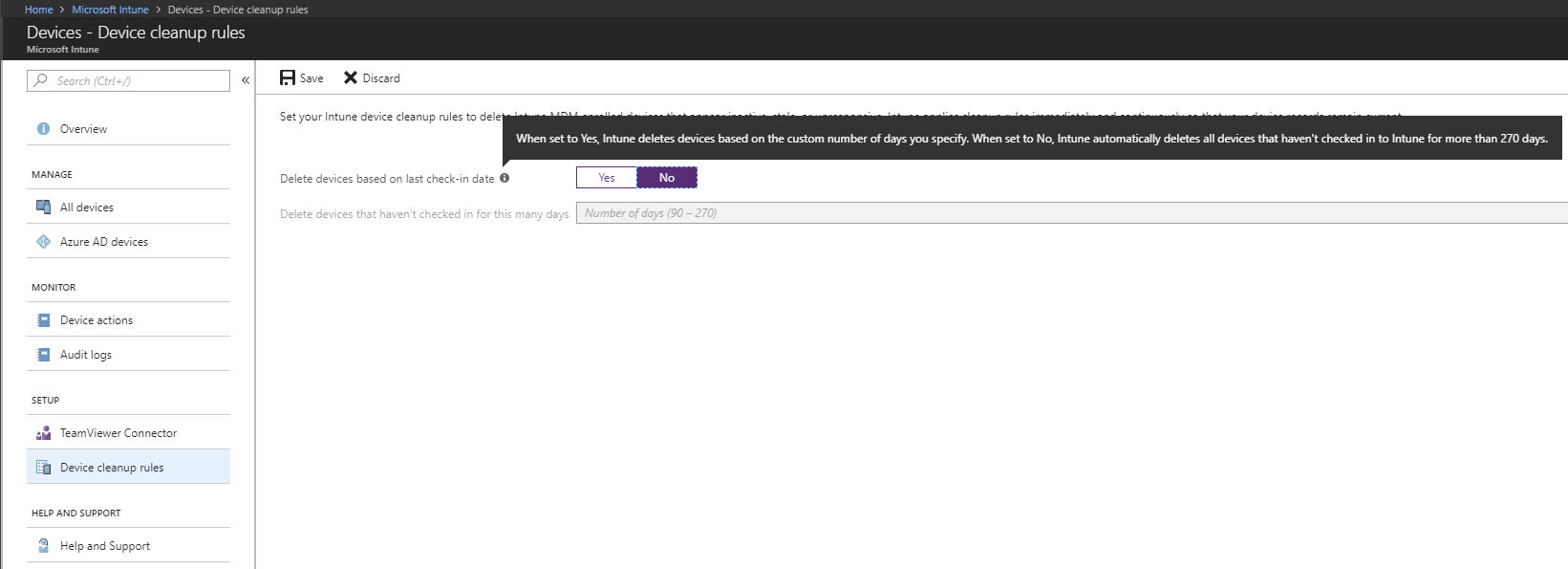Collapse the sidebar with double chevron
The height and width of the screenshot is (569, 1568).
coord(246,80)
